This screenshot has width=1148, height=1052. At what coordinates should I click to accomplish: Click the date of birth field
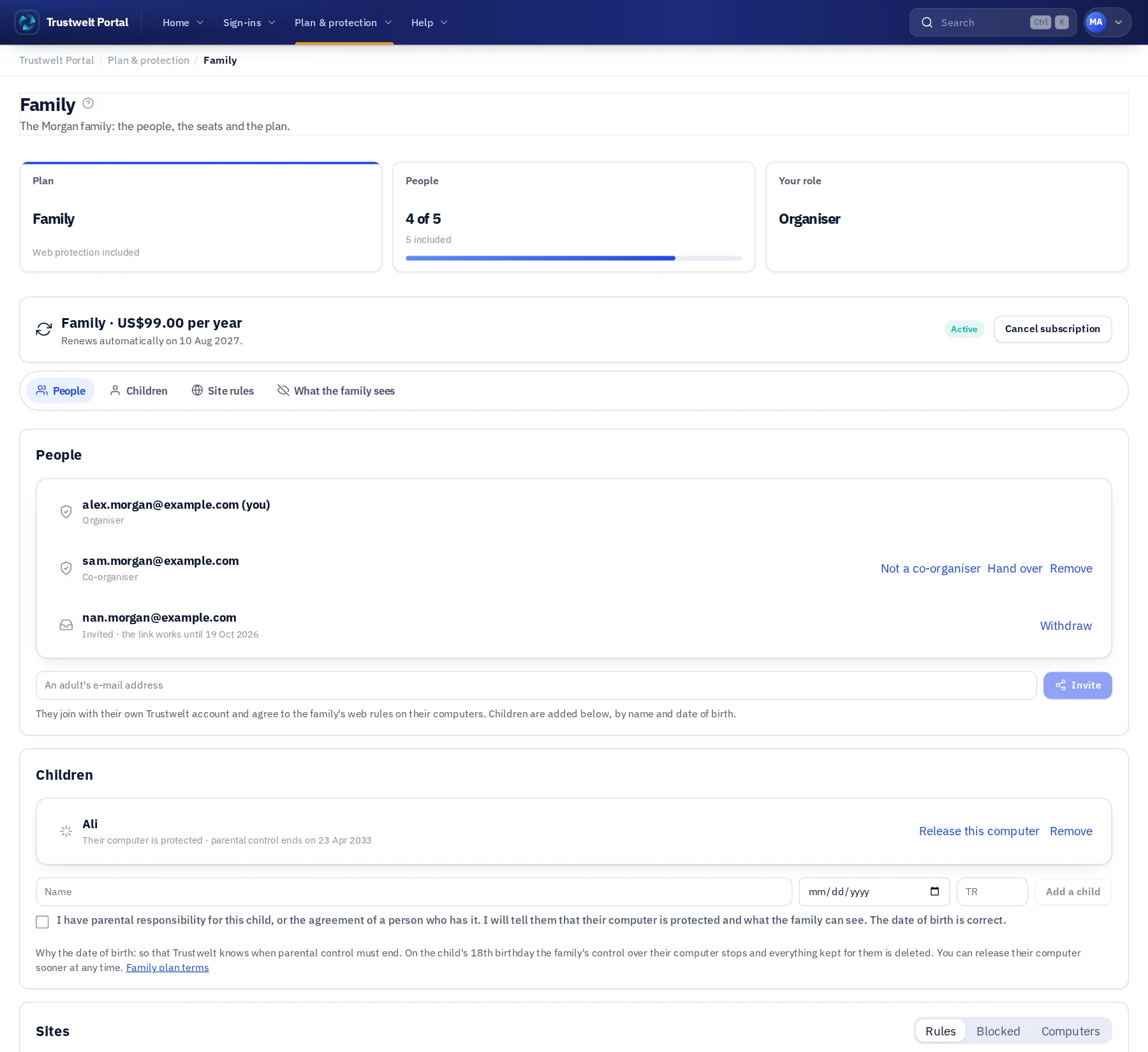874,892
